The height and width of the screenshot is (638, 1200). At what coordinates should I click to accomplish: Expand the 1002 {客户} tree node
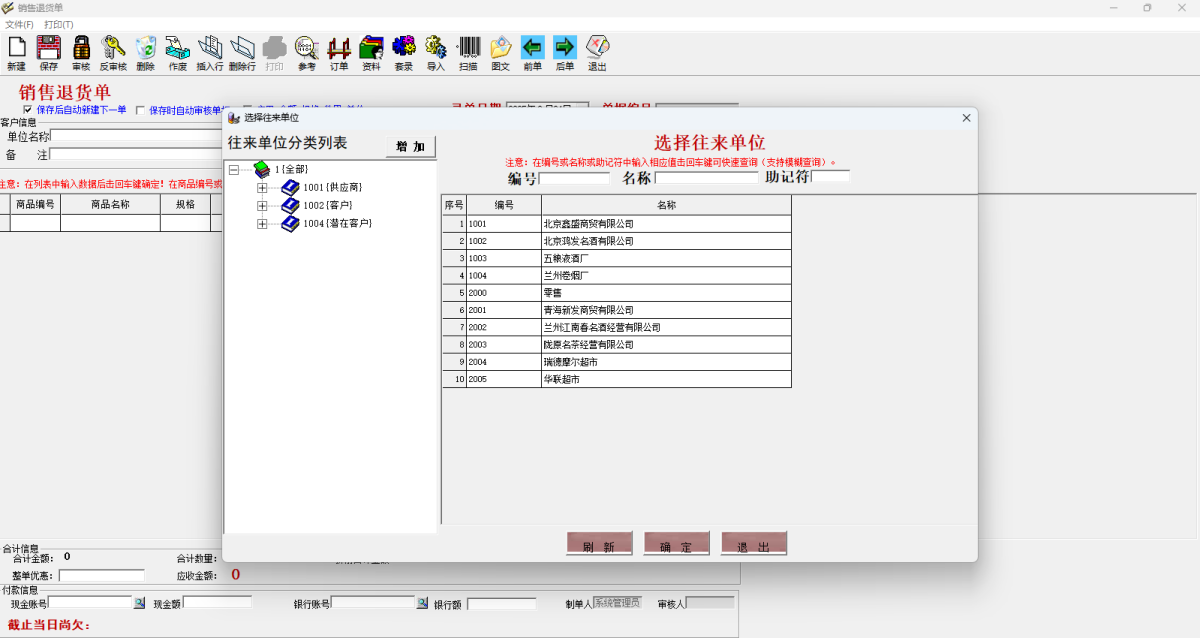point(262,205)
